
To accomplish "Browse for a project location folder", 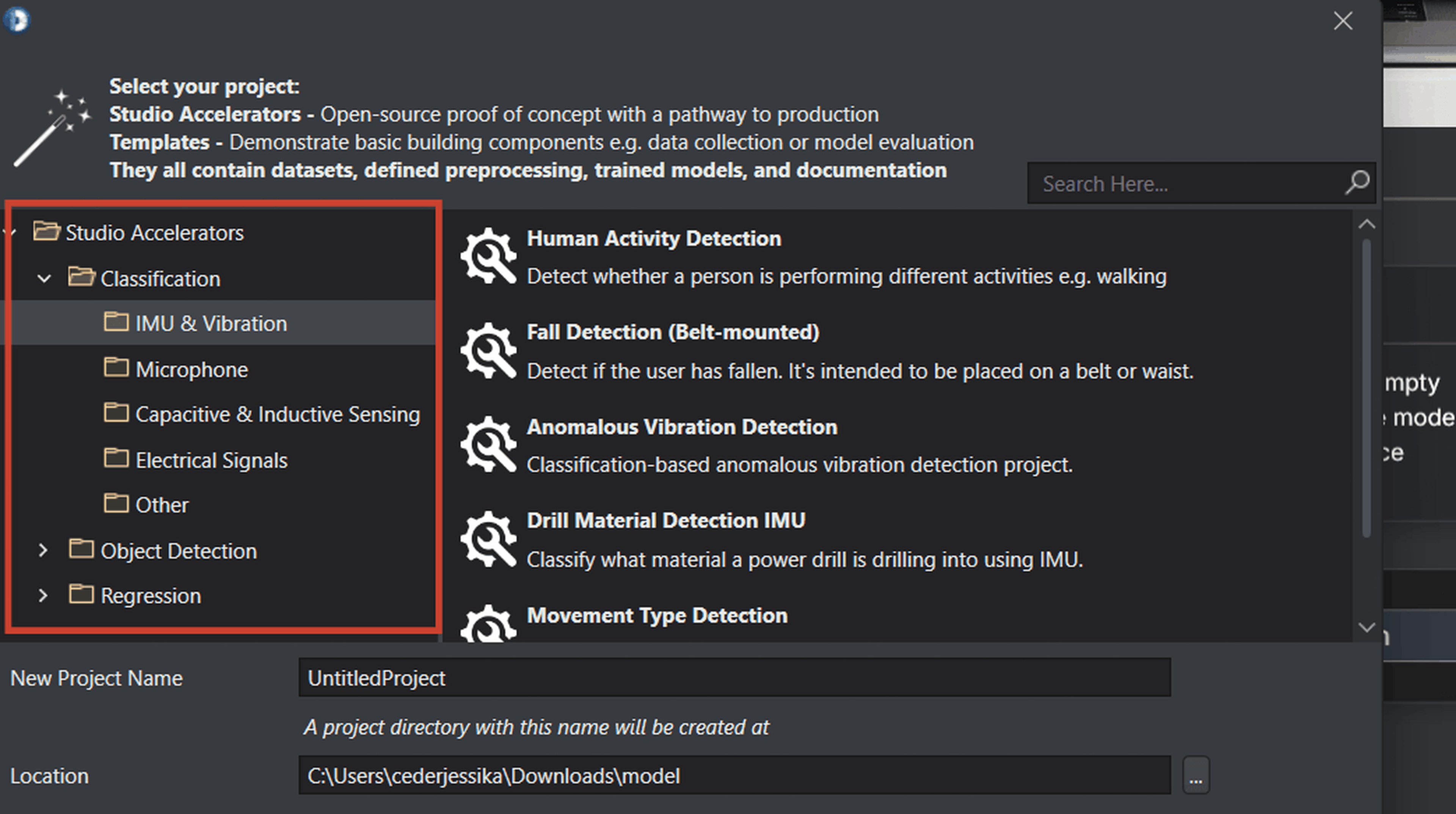I will (x=1196, y=775).
